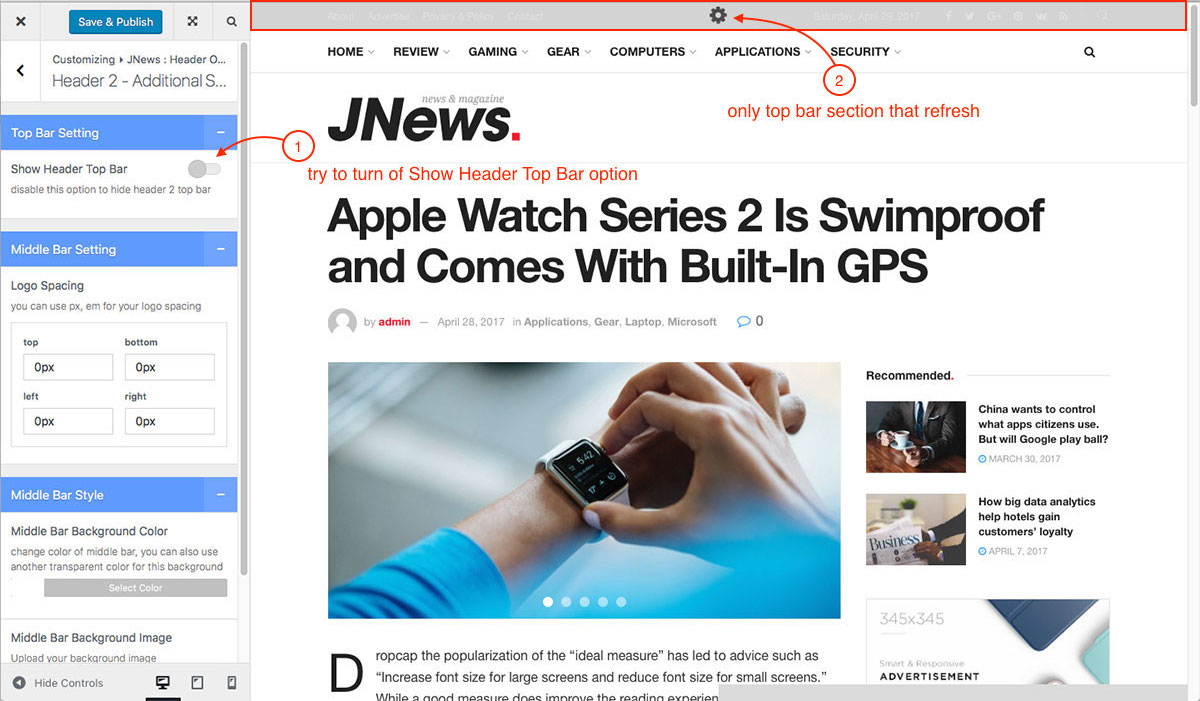Click the customizer search magnifier icon
Viewport: 1200px width, 701px height.
pyautogui.click(x=231, y=21)
